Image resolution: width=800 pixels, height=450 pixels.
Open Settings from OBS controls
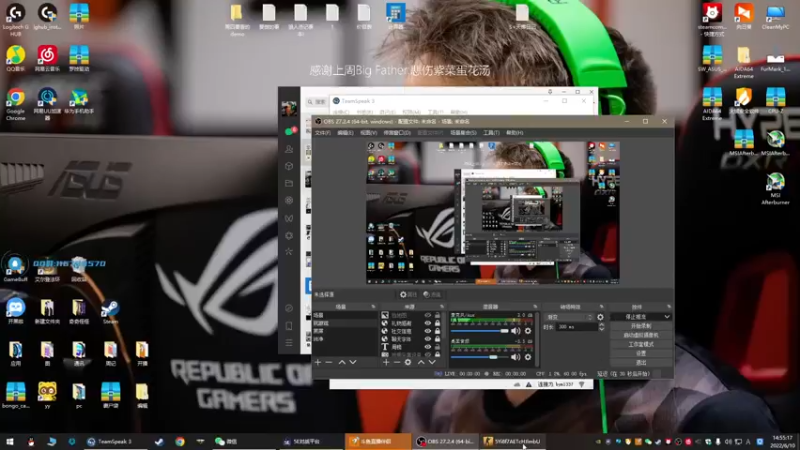(x=641, y=354)
